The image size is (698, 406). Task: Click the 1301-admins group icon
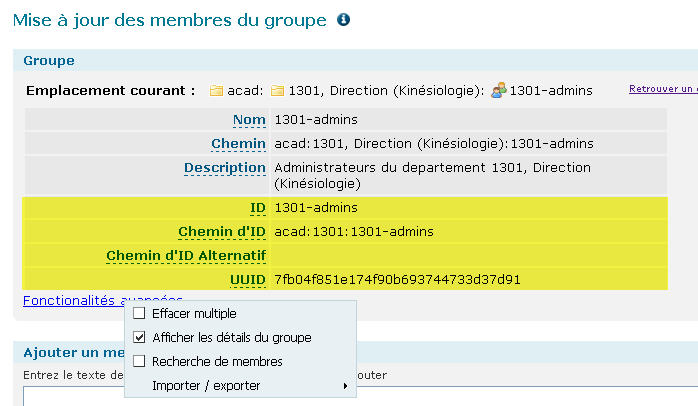(499, 90)
